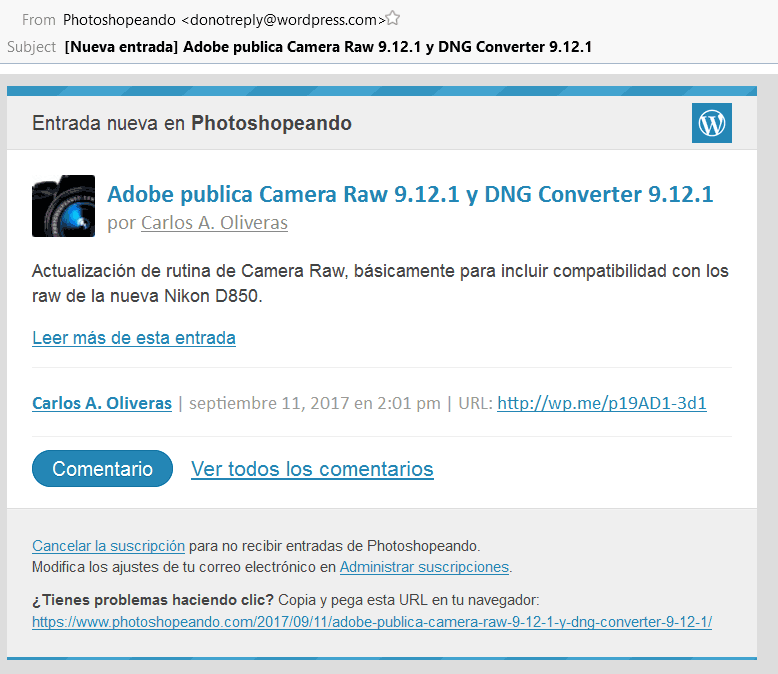Open 'Ver todos los comentarios' link
The height and width of the screenshot is (674, 778).
tap(312, 469)
